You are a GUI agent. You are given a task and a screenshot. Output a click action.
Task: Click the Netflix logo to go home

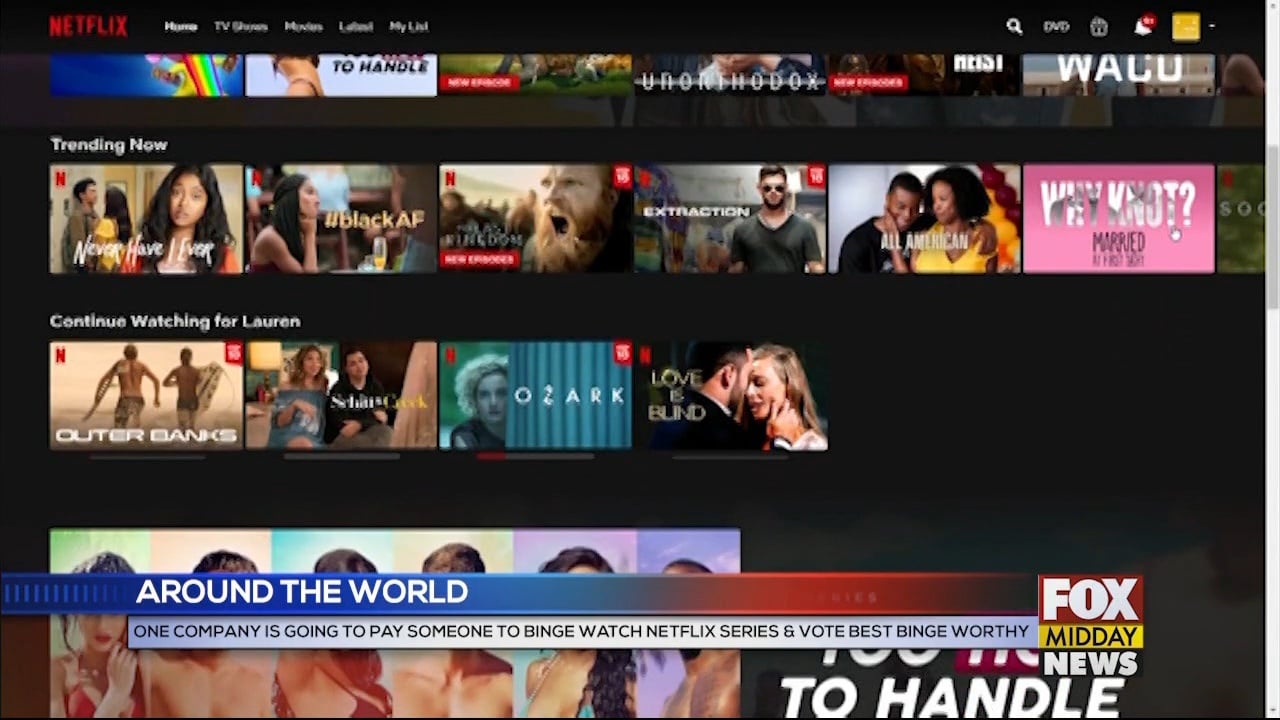click(x=88, y=26)
